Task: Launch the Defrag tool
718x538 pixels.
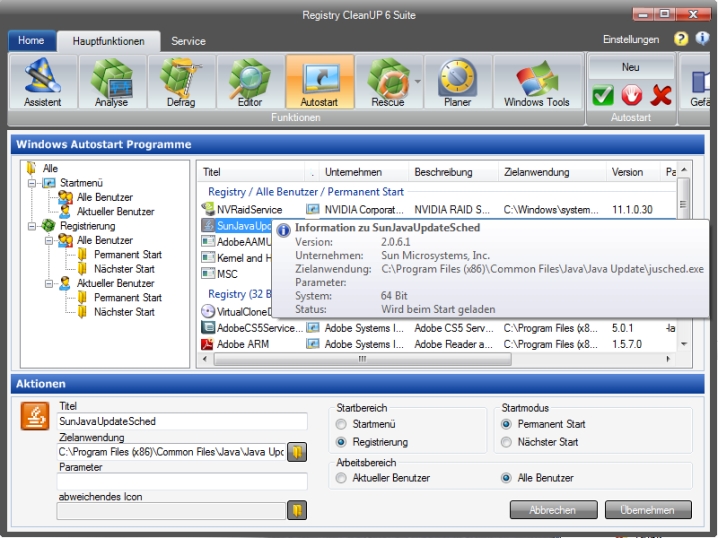Action: pos(180,82)
